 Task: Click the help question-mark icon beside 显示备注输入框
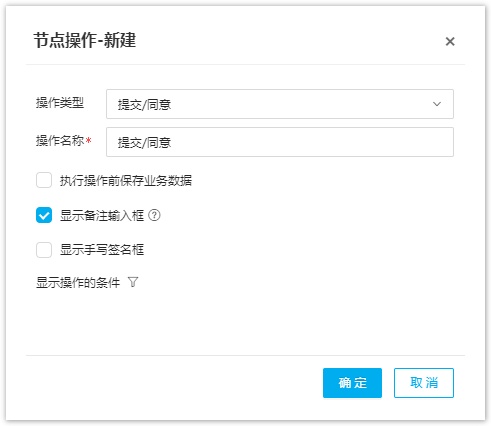click(154, 215)
